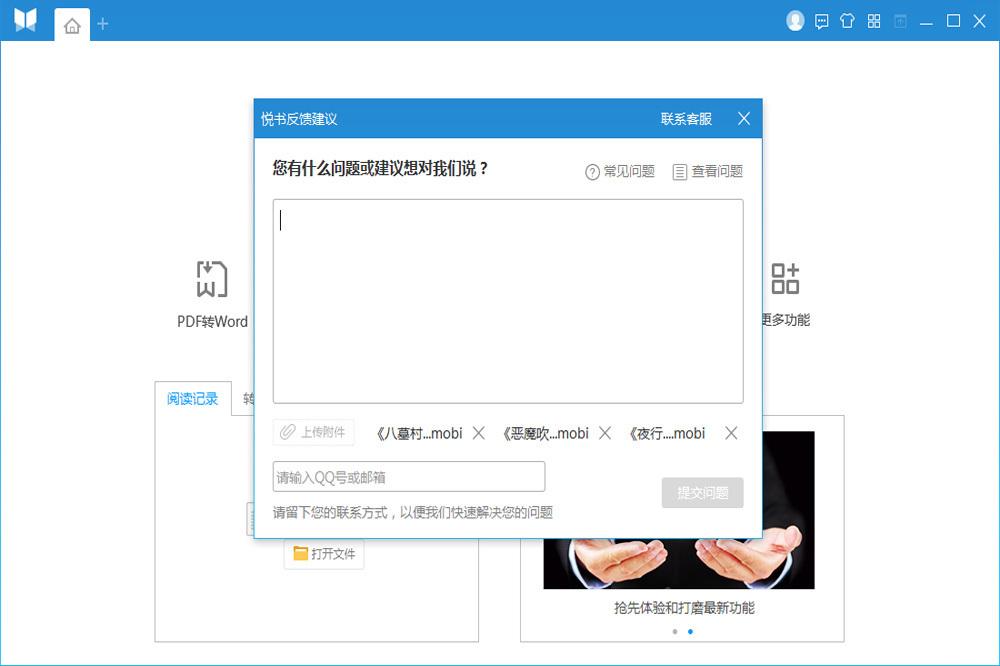Open the feedback message icon in title bar

[821, 22]
